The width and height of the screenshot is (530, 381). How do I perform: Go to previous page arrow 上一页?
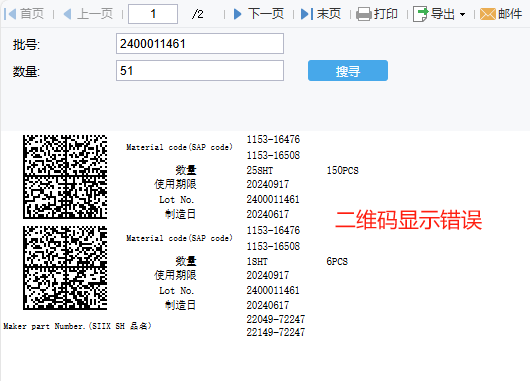(x=67, y=14)
